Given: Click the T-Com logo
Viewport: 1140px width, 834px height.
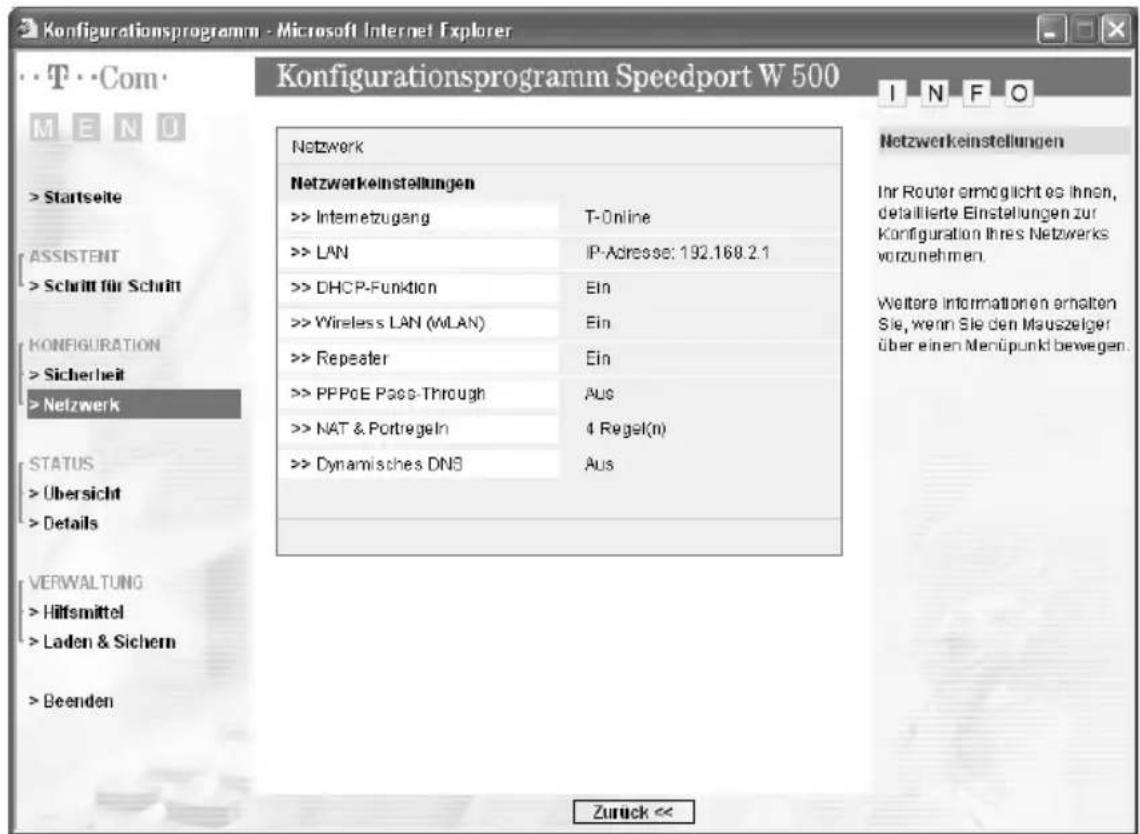Looking at the screenshot, I should [92, 79].
